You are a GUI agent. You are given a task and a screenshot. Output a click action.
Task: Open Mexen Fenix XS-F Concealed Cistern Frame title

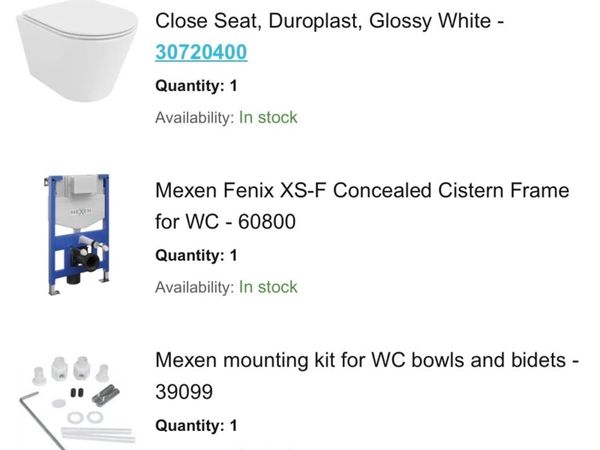tap(362, 190)
